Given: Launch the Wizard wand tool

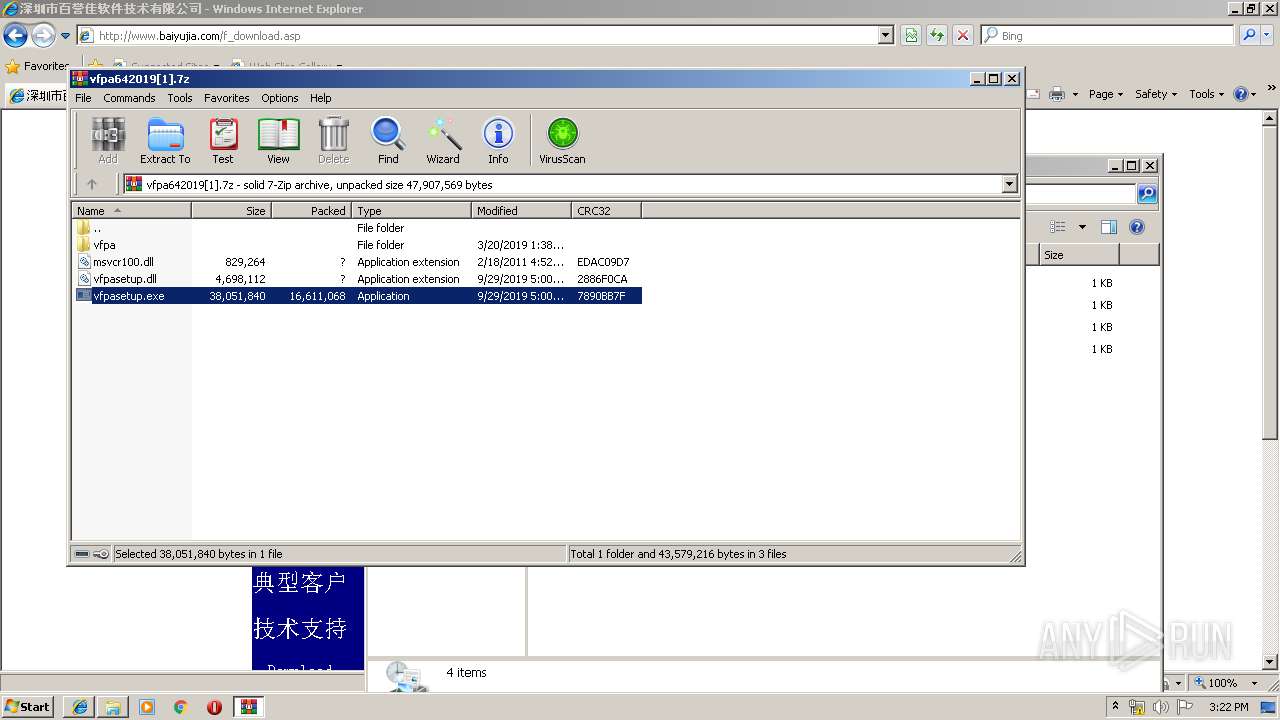Looking at the screenshot, I should [443, 141].
